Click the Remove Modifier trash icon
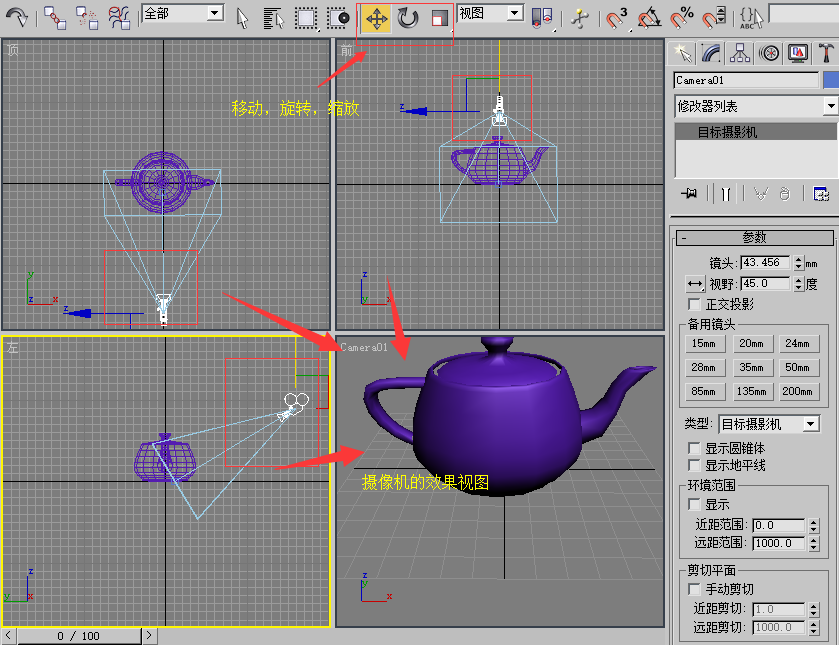This screenshot has width=839, height=645. (784, 193)
